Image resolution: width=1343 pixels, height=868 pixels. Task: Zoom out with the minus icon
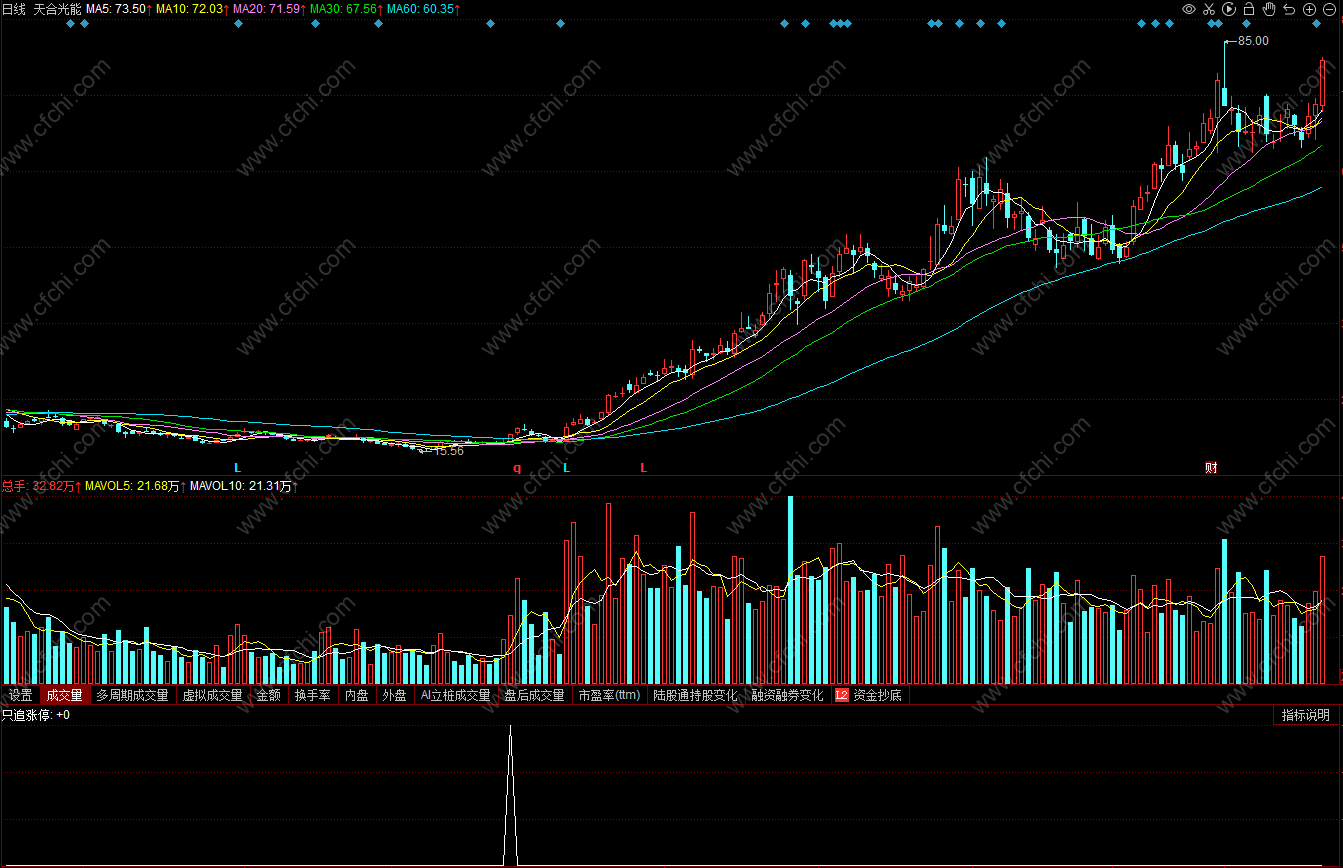(1329, 9)
